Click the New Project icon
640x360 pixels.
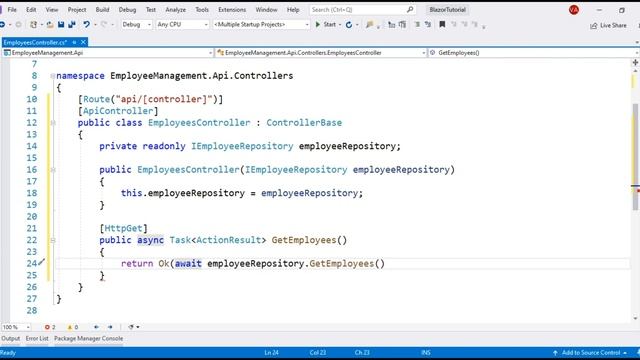pos(33,25)
